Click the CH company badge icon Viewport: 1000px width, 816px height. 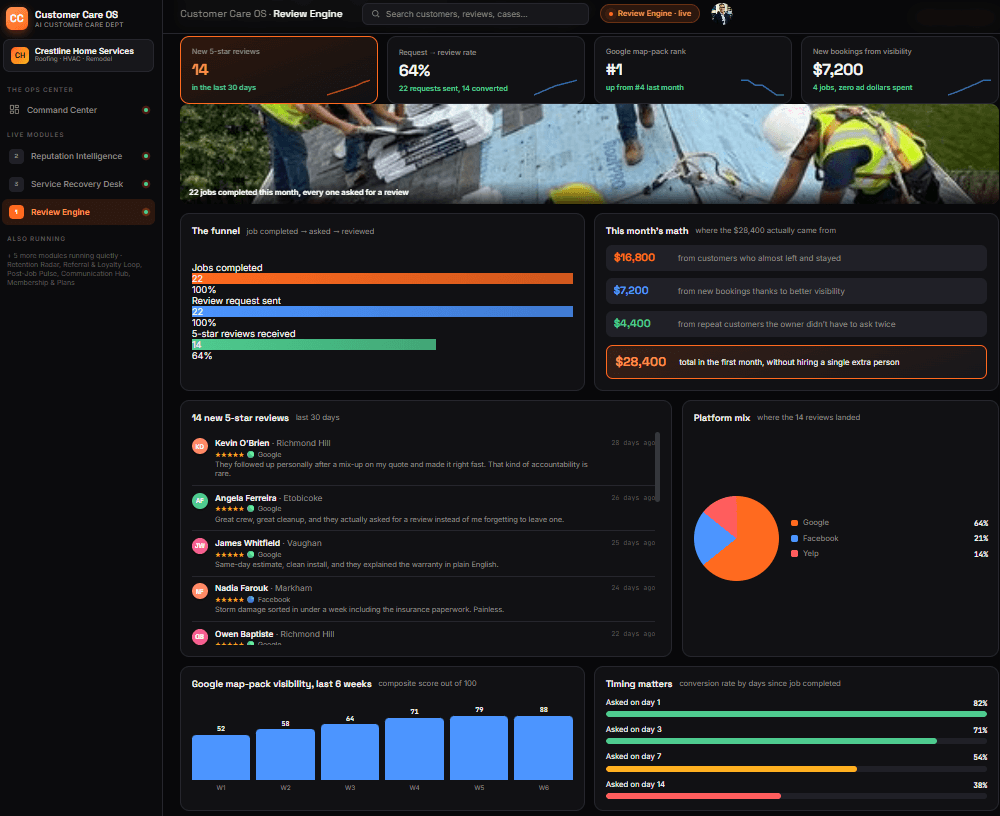coord(20,55)
